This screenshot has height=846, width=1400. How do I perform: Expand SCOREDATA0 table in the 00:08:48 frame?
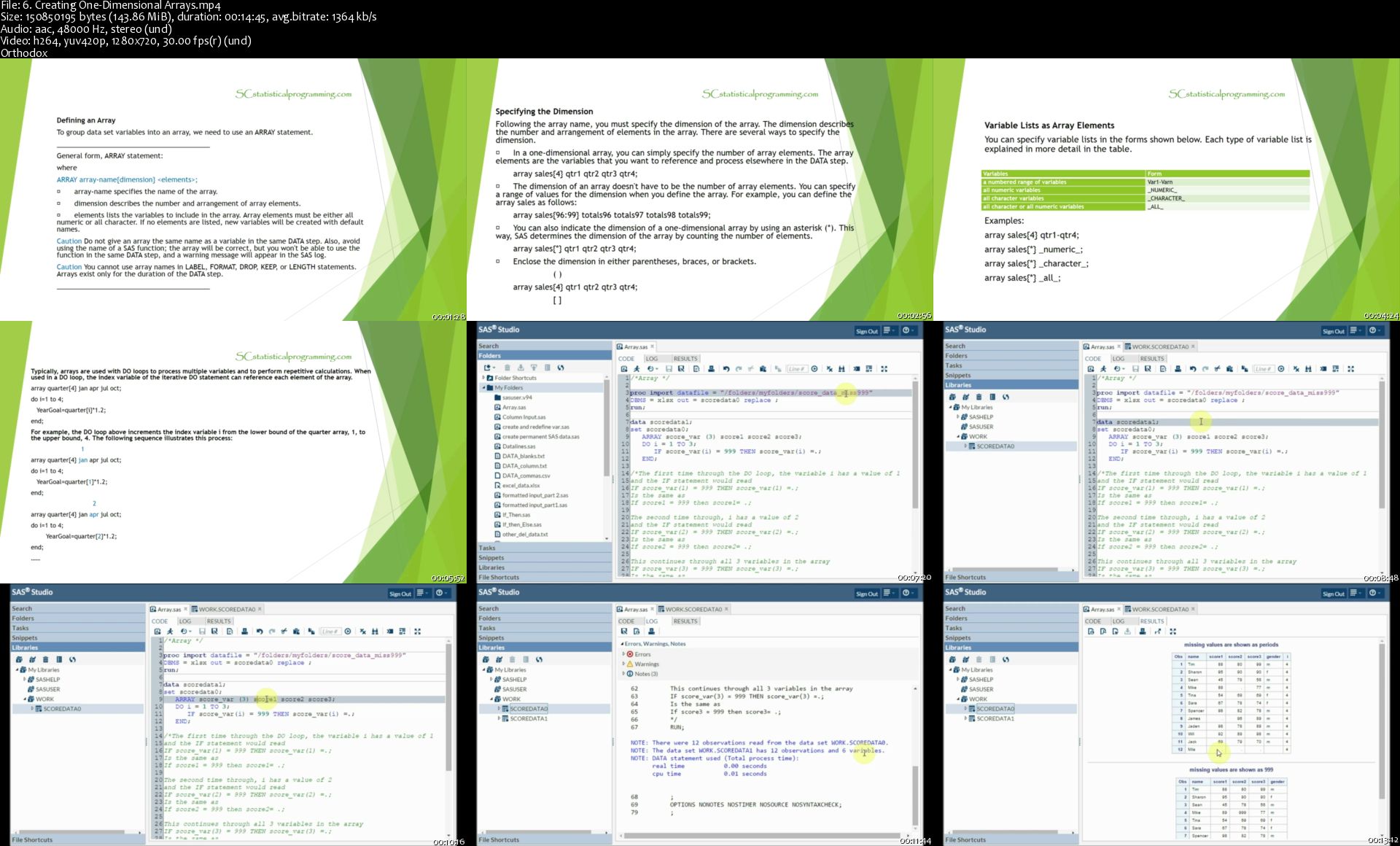[x=965, y=446]
